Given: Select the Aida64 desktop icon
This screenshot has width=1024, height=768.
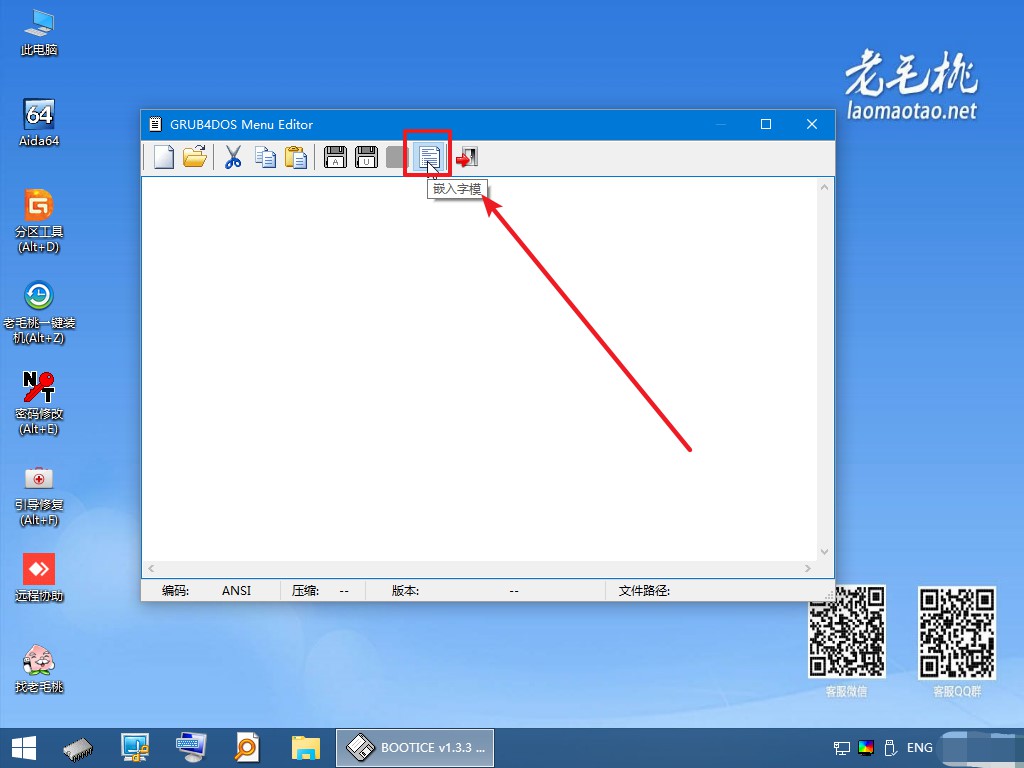Looking at the screenshot, I should click(39, 123).
